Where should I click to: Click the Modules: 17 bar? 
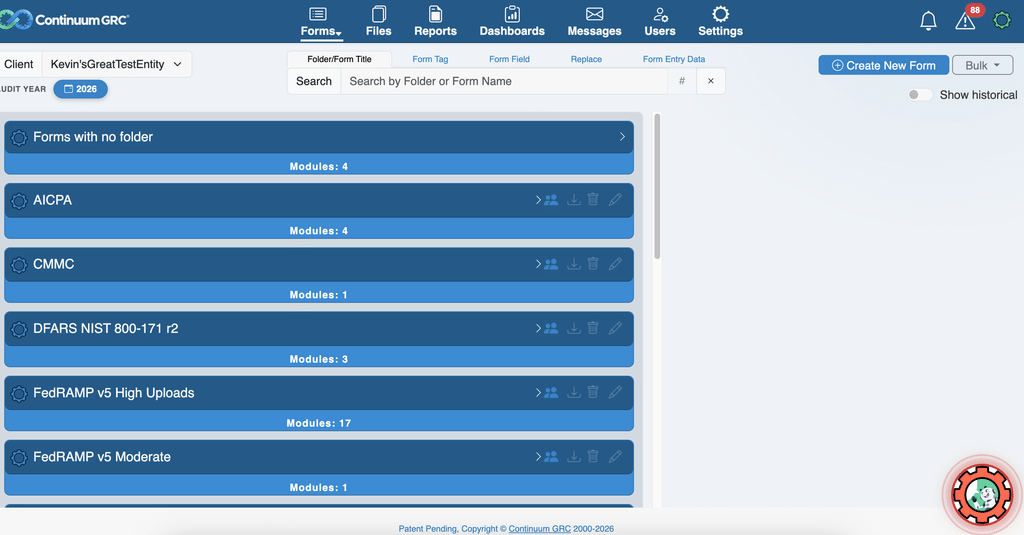pos(319,423)
